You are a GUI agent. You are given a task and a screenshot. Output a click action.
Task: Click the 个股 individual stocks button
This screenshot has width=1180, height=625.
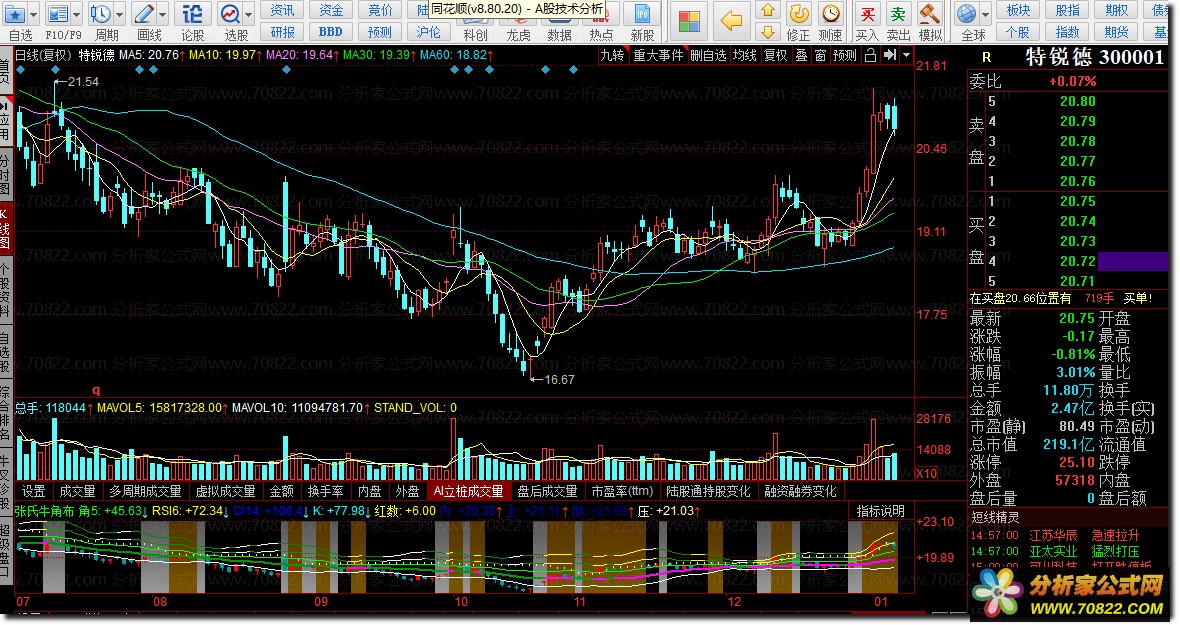pos(1018,32)
